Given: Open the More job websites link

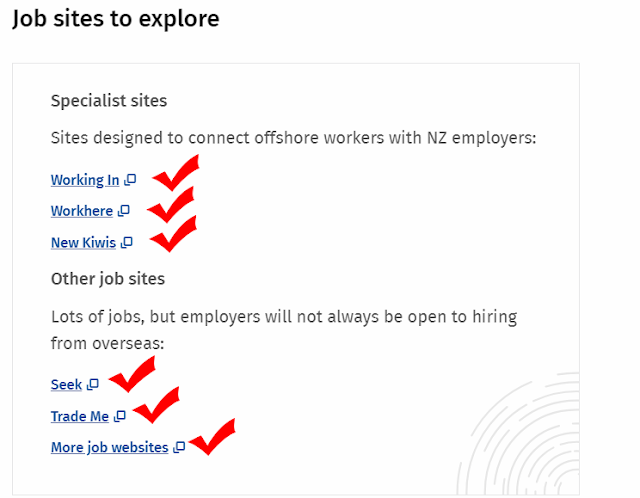Looking at the screenshot, I should point(109,447).
